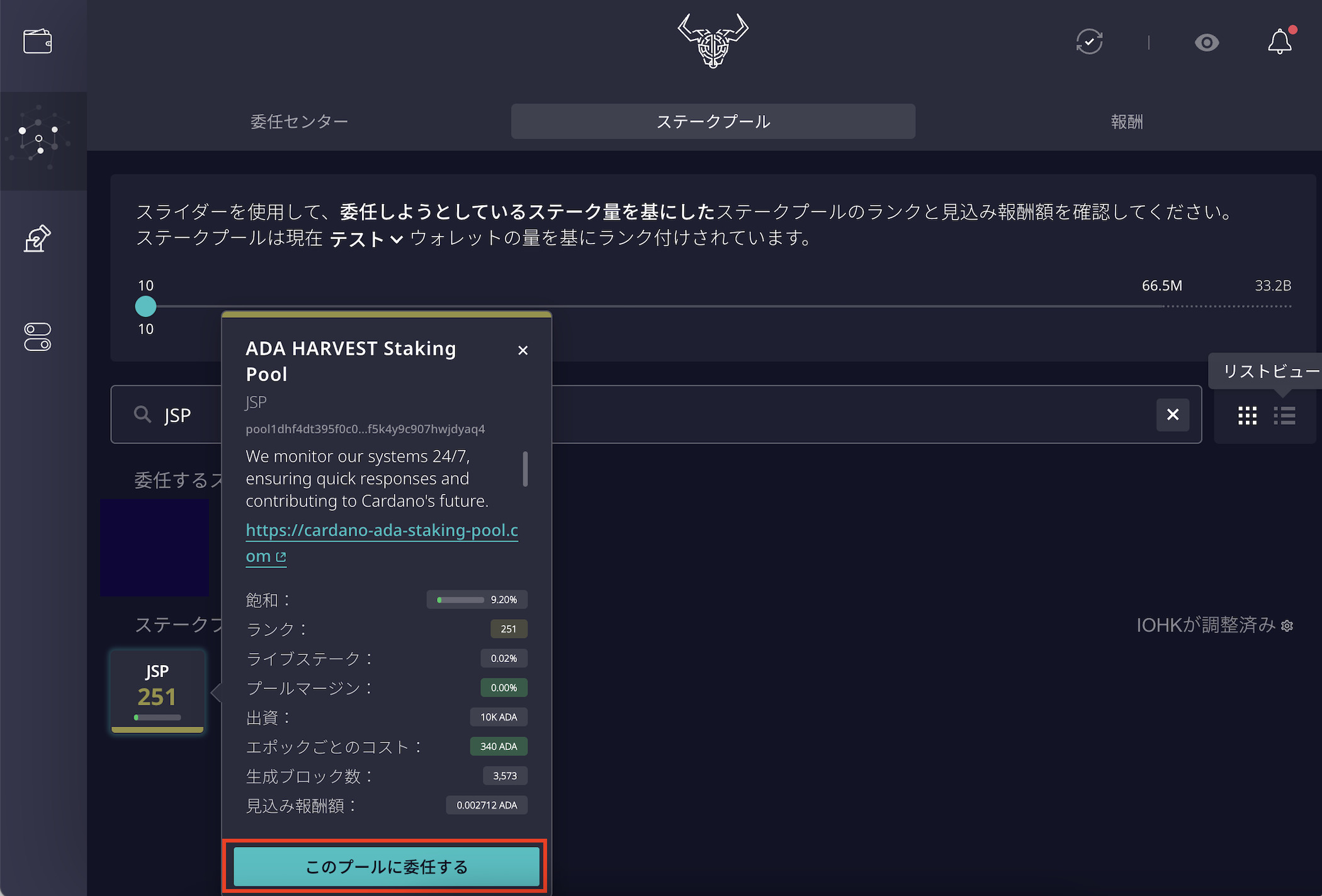Select the JSP 251 pool thumbnail
This screenshot has width=1322, height=896.
pos(157,691)
